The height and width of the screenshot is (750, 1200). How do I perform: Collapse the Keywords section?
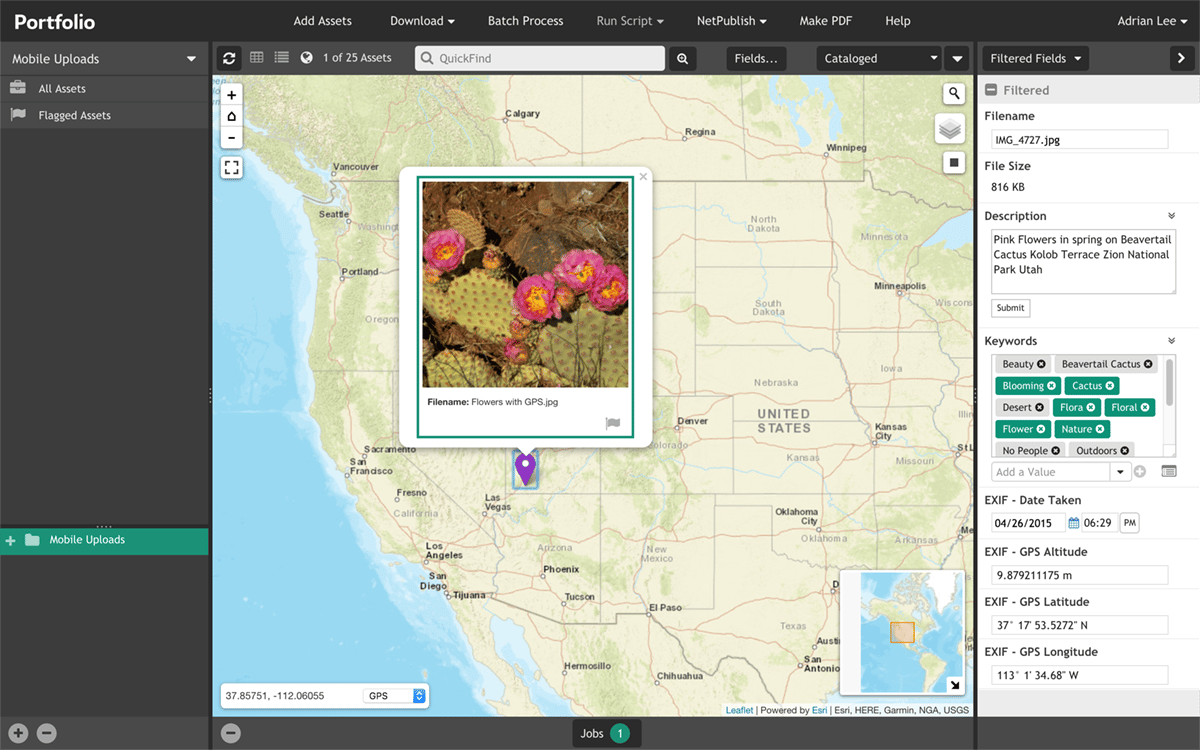pyautogui.click(x=1171, y=340)
